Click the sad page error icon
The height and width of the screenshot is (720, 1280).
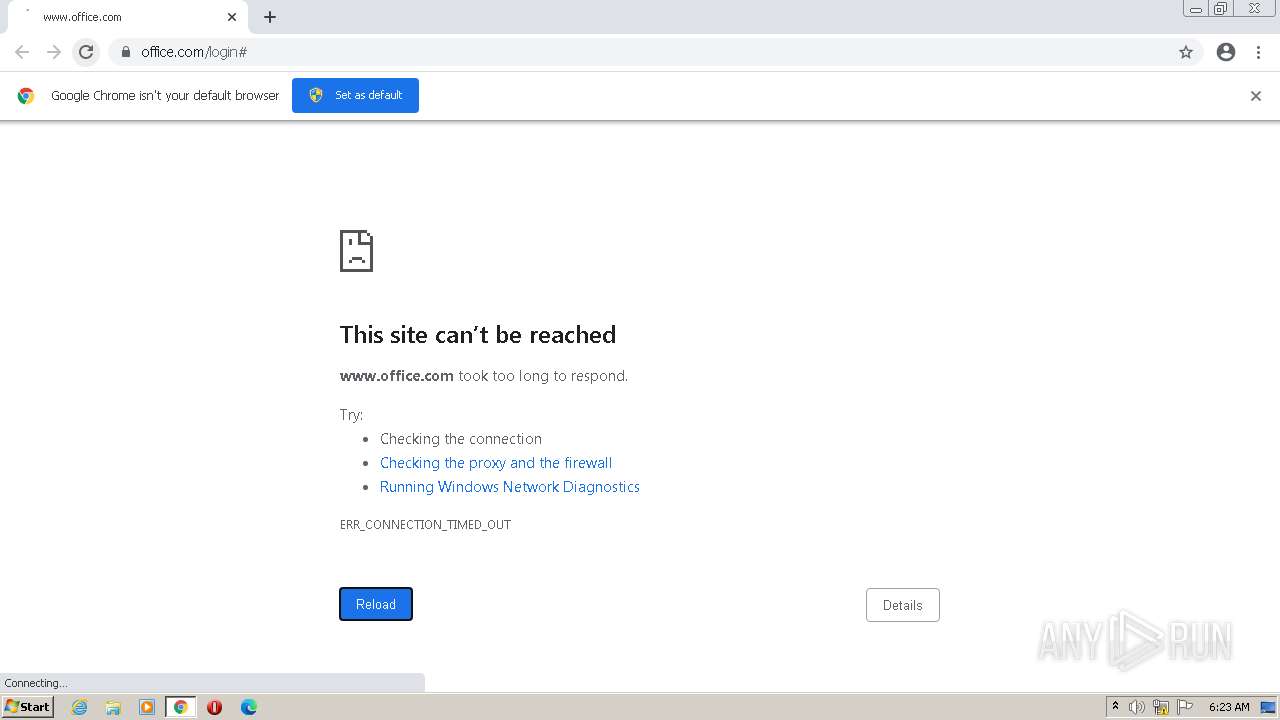[x=356, y=251]
